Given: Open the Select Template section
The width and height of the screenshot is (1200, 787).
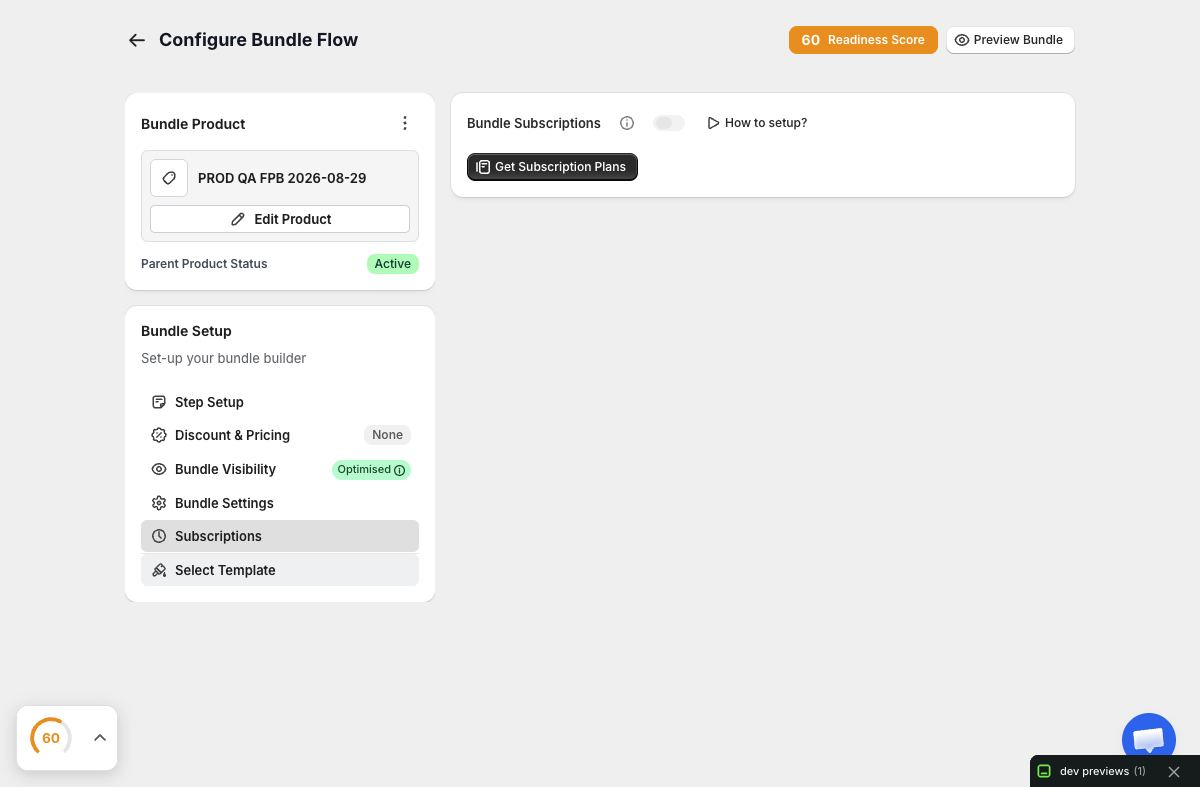Looking at the screenshot, I should click(280, 570).
